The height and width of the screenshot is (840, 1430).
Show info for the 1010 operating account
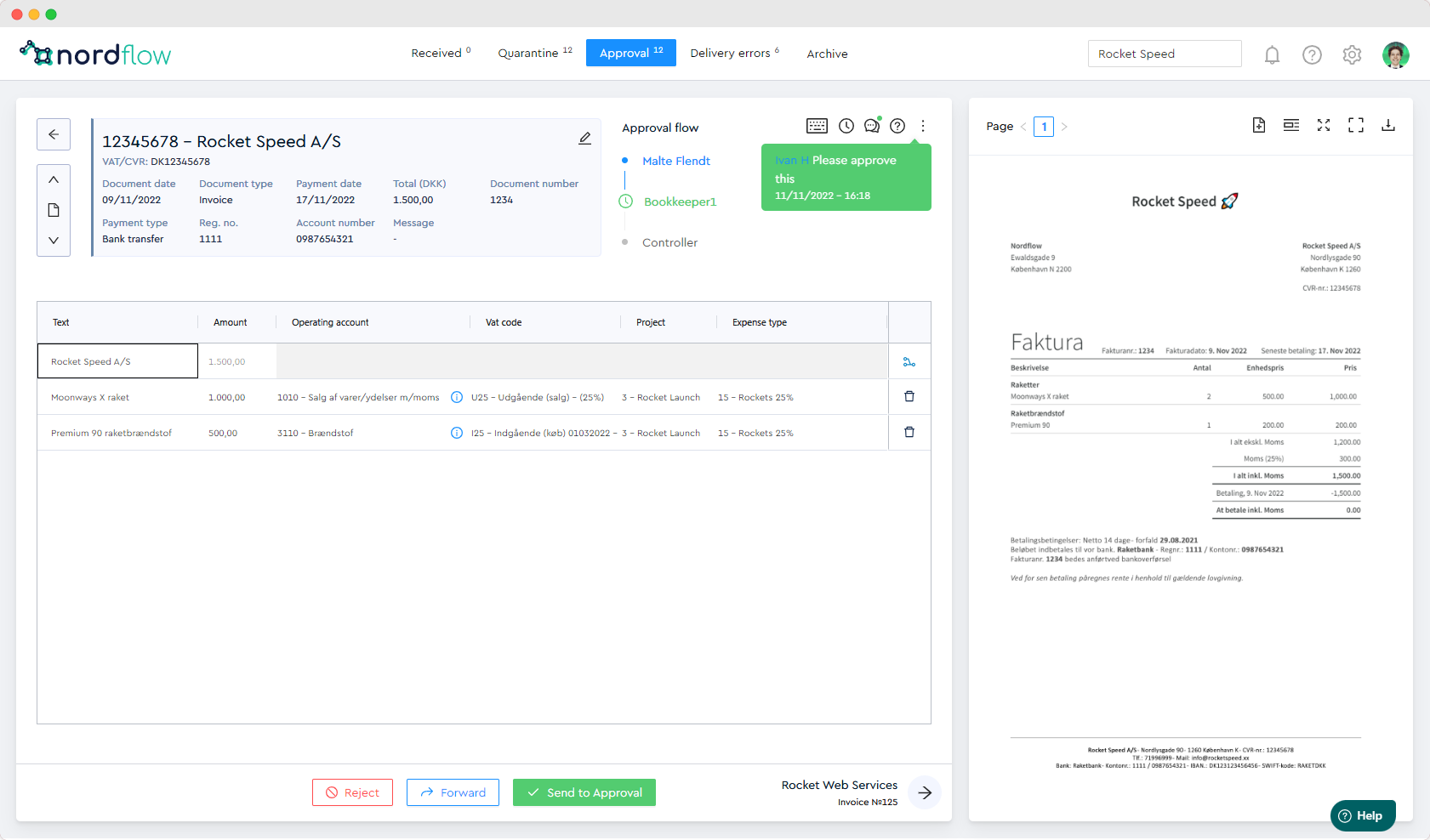click(457, 397)
